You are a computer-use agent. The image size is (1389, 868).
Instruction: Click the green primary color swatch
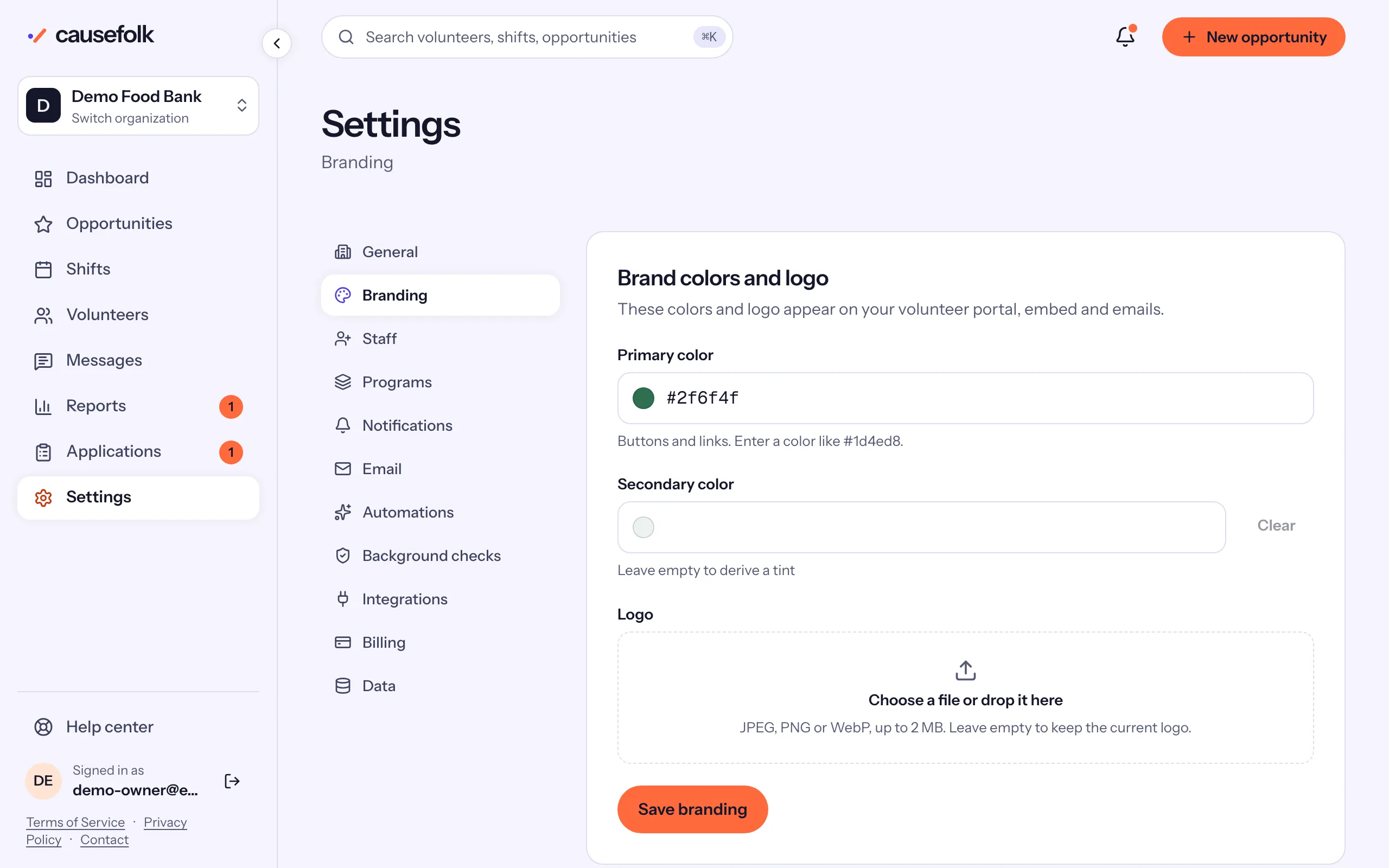coord(643,398)
